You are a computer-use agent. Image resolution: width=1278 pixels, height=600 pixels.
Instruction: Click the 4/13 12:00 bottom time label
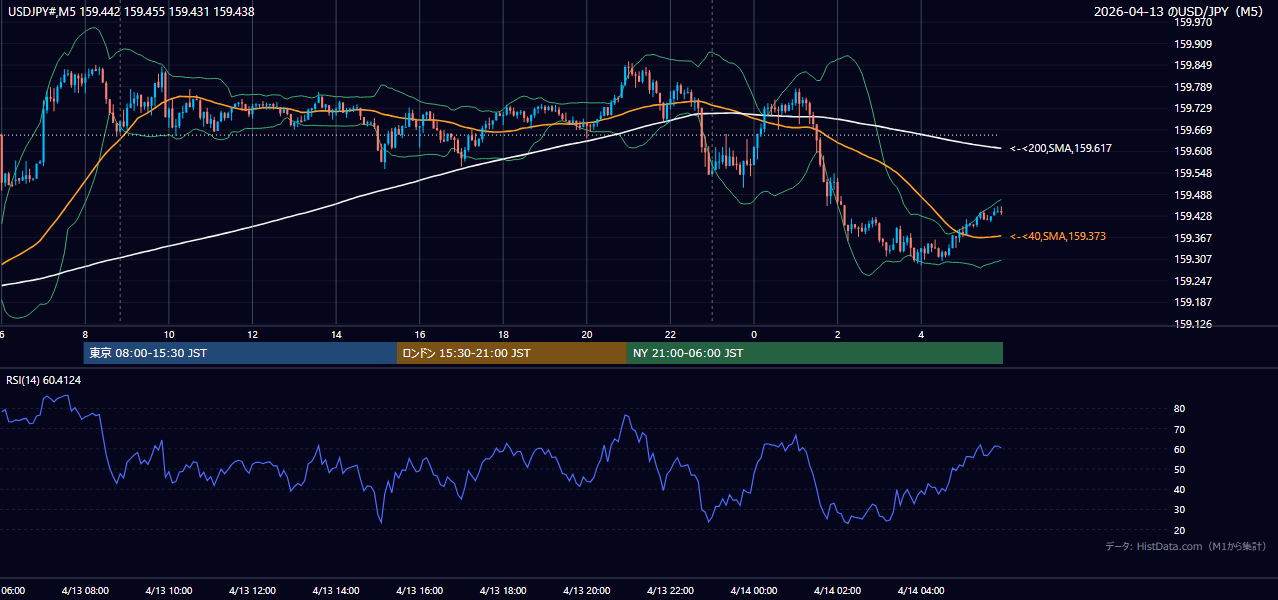click(x=252, y=591)
